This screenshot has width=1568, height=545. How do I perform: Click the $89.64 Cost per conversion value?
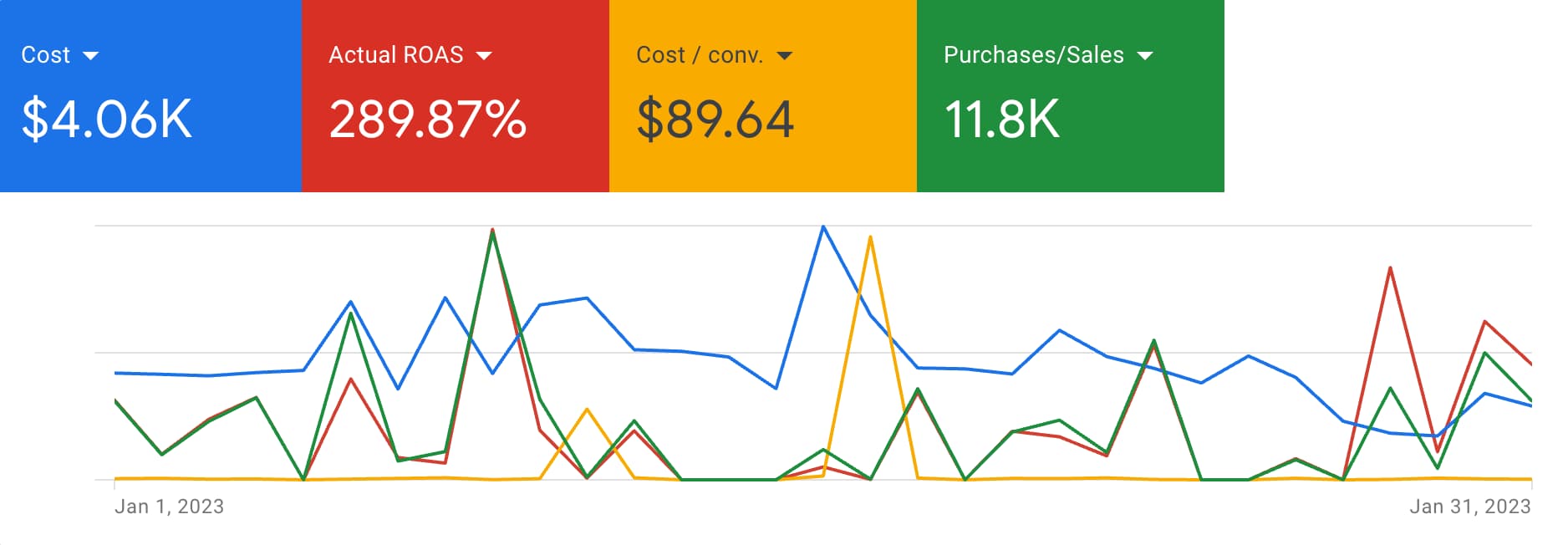tap(715, 117)
